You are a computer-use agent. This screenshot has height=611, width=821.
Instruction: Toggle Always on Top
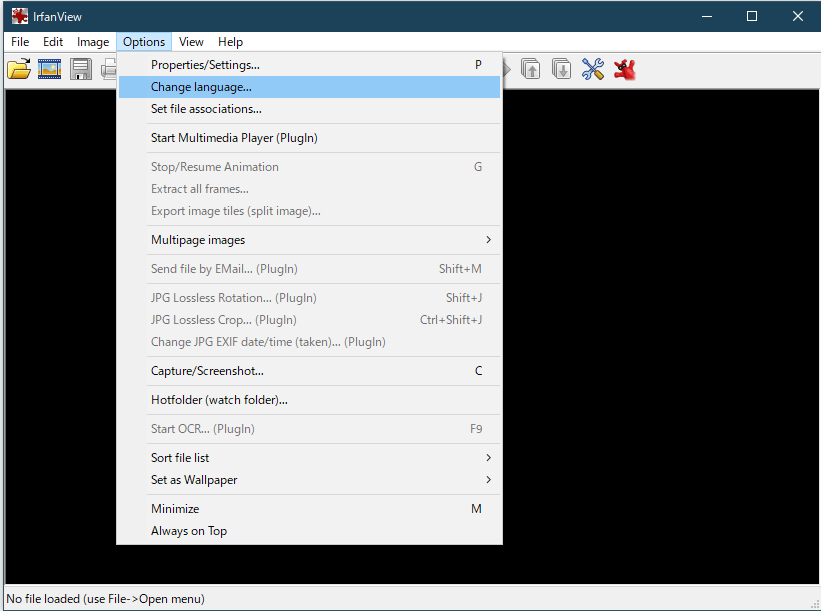[x=309, y=531]
